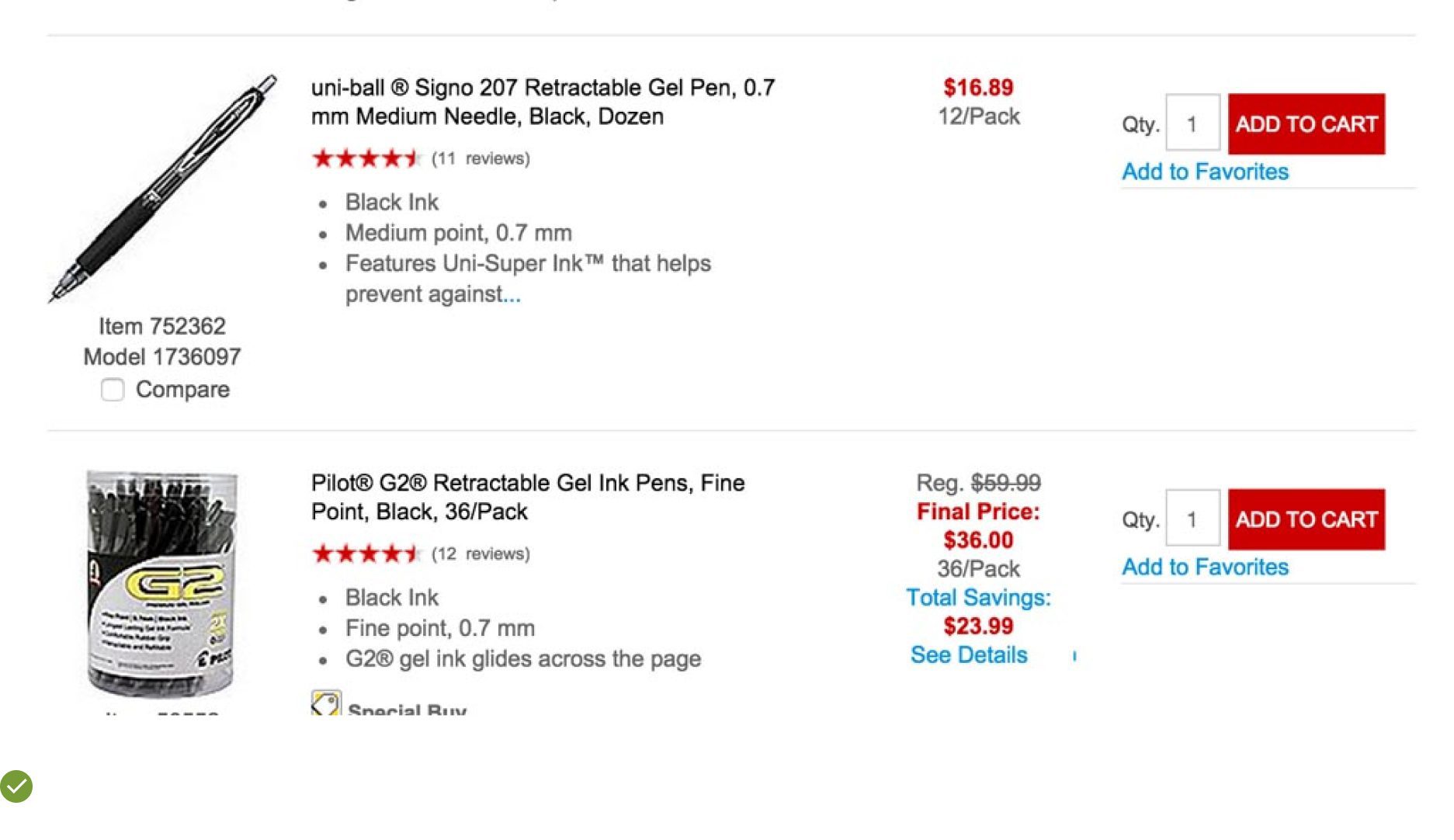
Task: View the 11 reviews for uni-ball
Action: [x=481, y=159]
